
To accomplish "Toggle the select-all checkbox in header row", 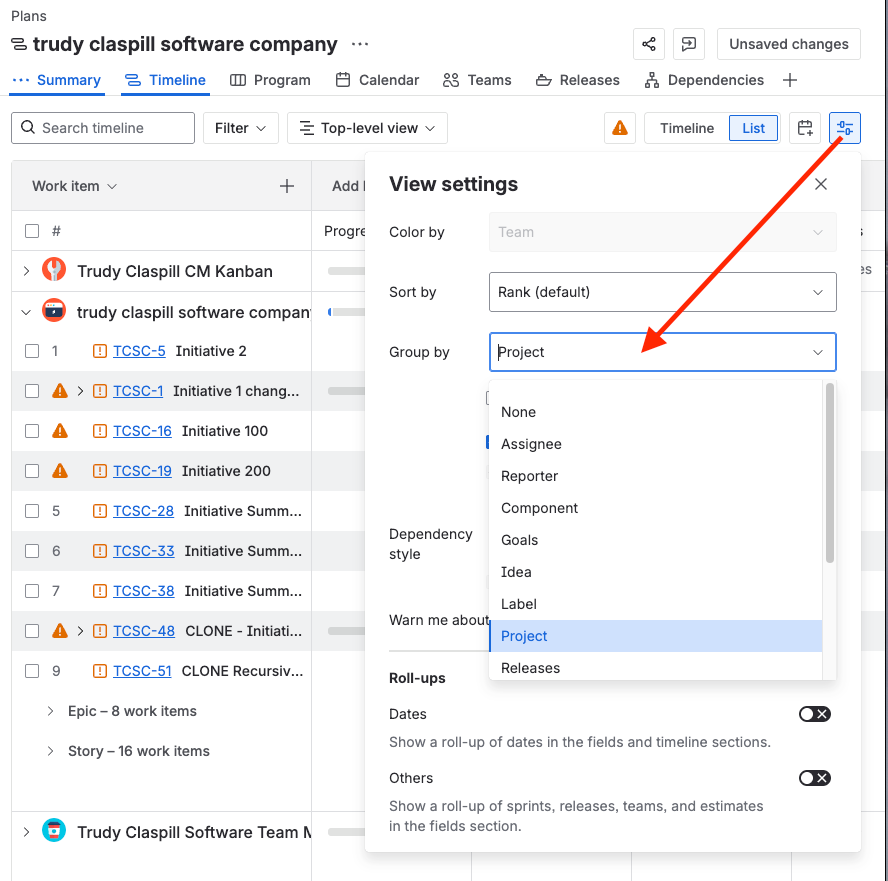I will [x=32, y=231].
